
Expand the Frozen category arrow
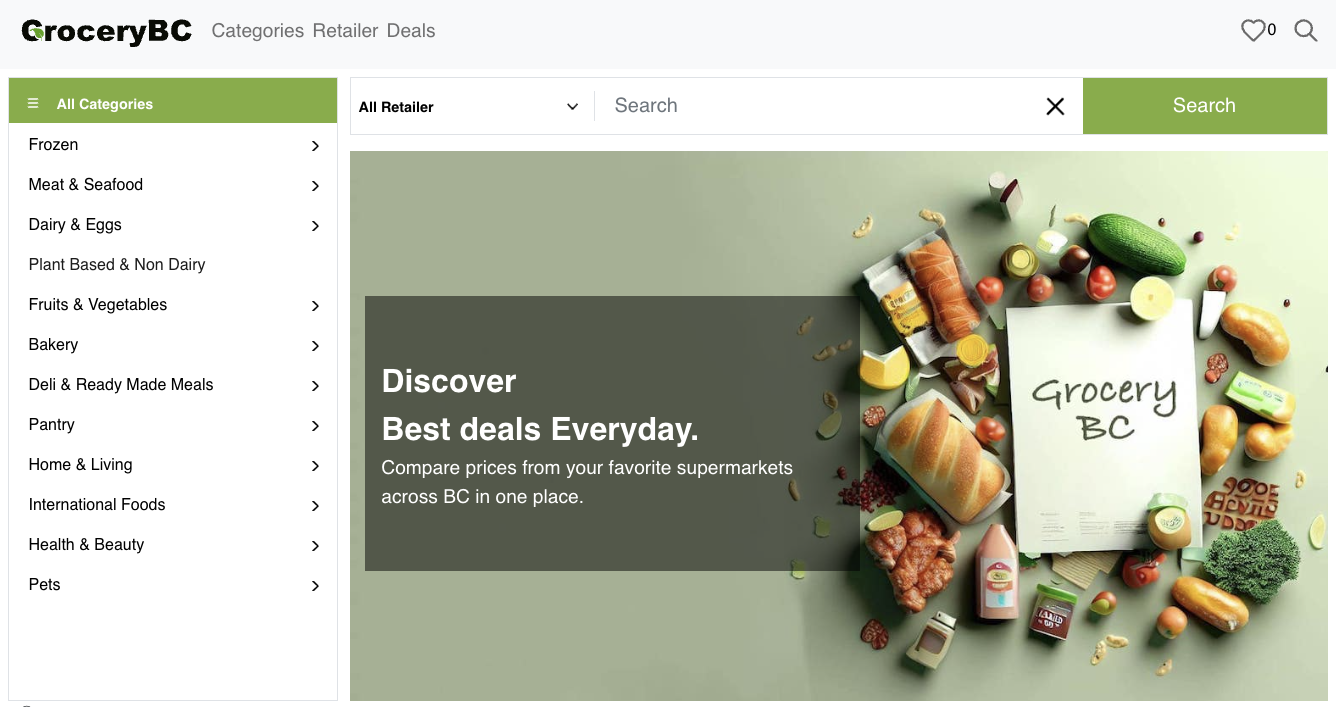pyautogui.click(x=315, y=146)
